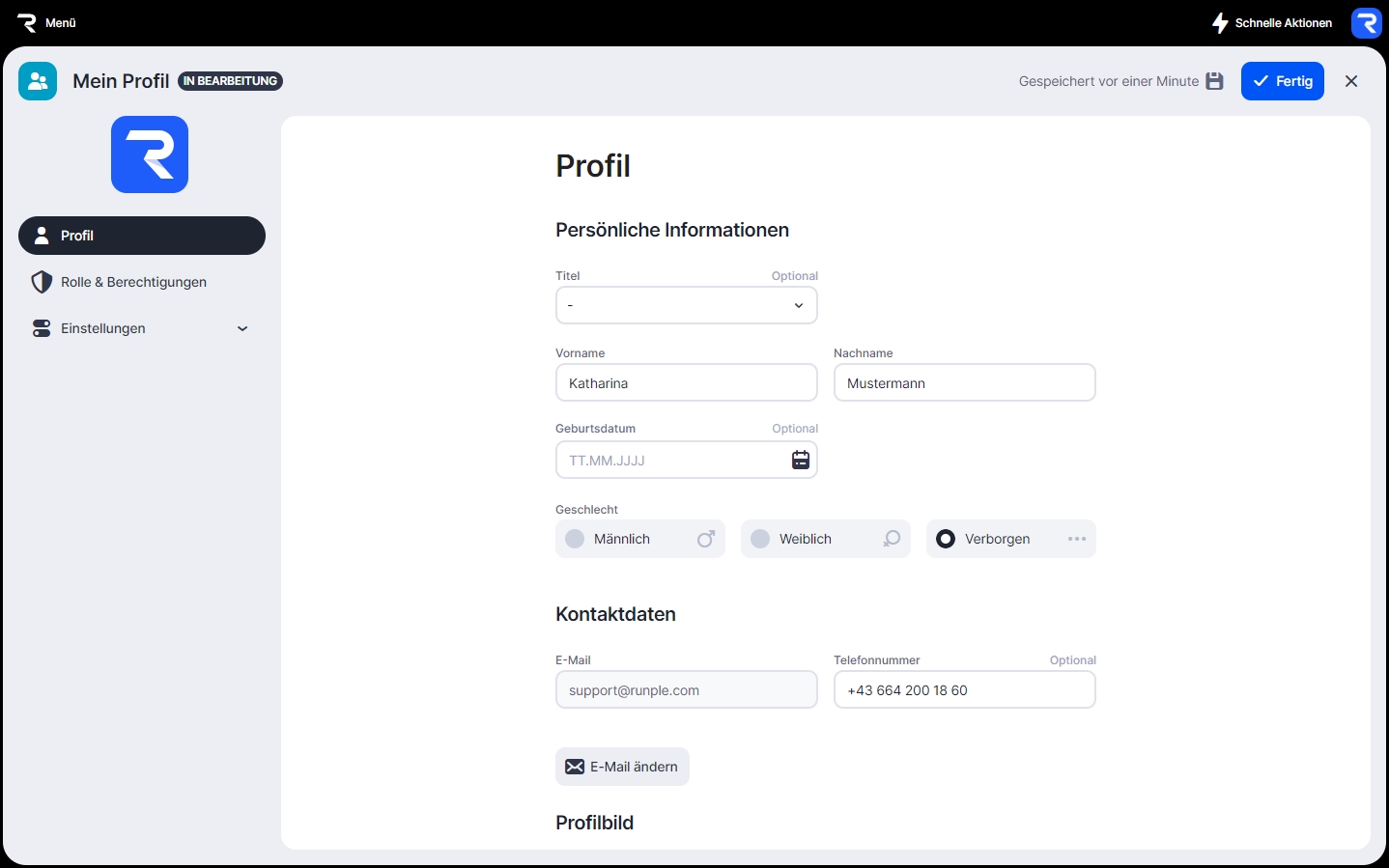1389x868 pixels.
Task: Click the Fertig button
Action: (1282, 81)
